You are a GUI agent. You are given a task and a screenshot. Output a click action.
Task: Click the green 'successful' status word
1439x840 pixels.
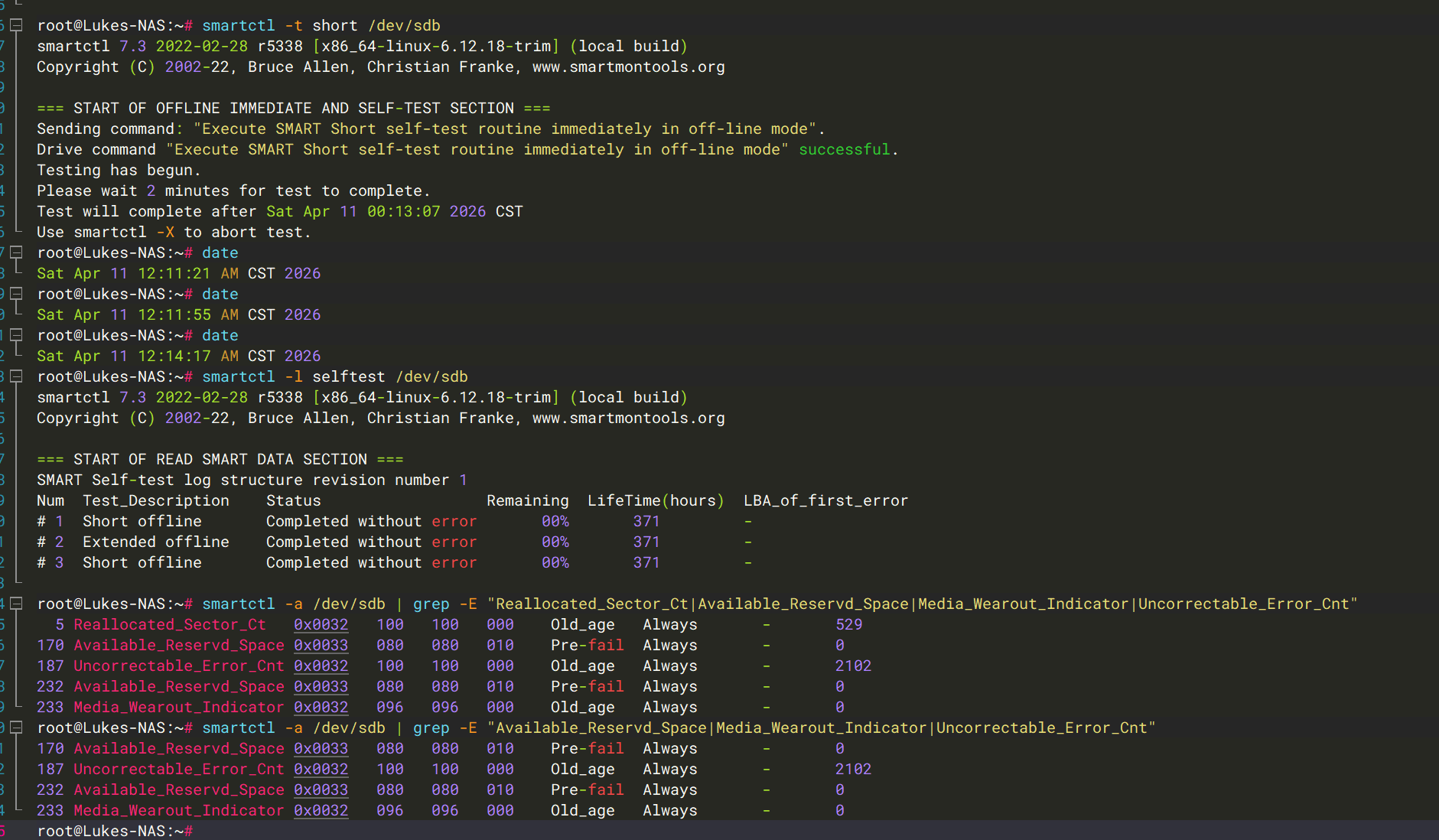tap(844, 149)
